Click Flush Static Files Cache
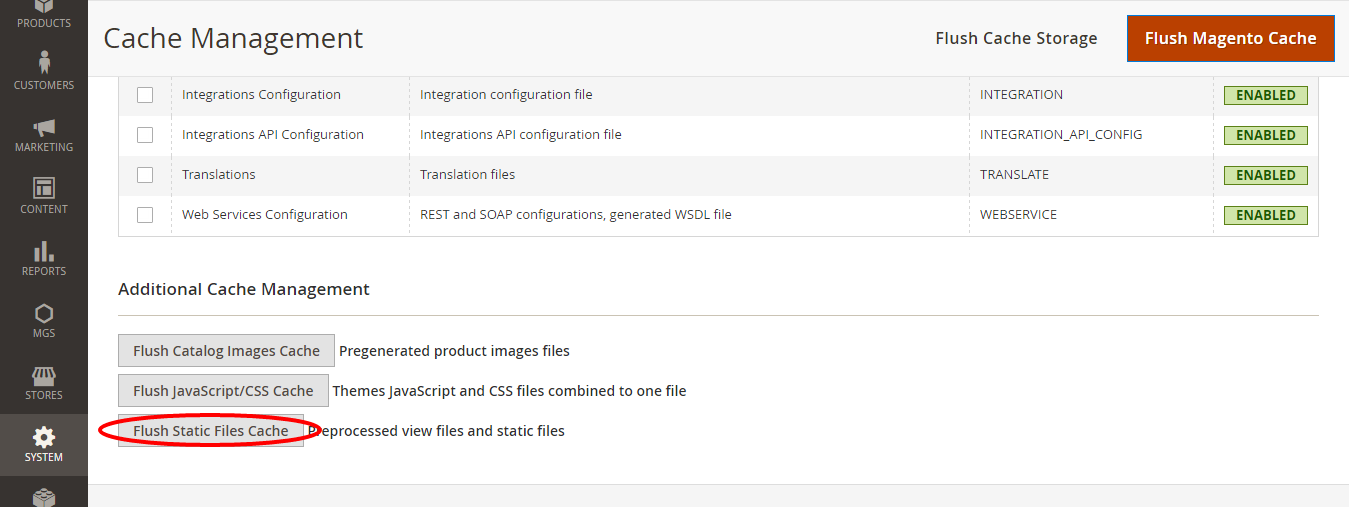 pos(211,431)
